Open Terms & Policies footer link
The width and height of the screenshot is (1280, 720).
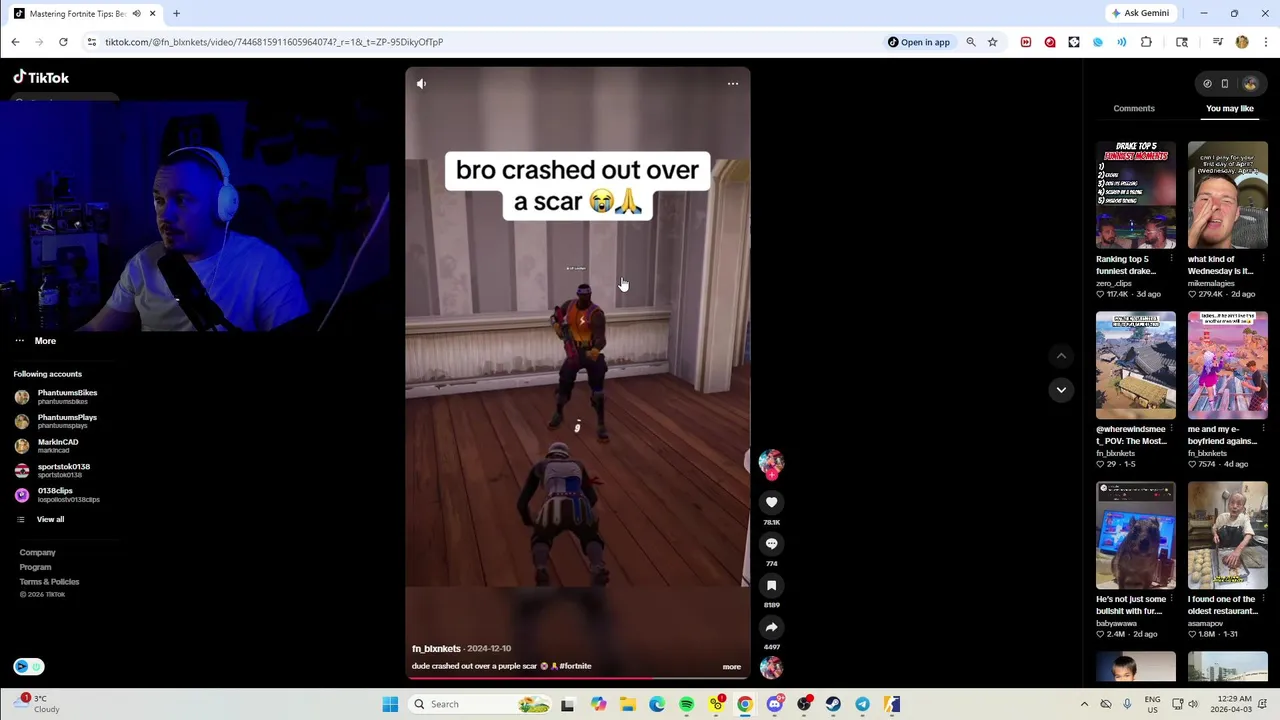[49, 582]
